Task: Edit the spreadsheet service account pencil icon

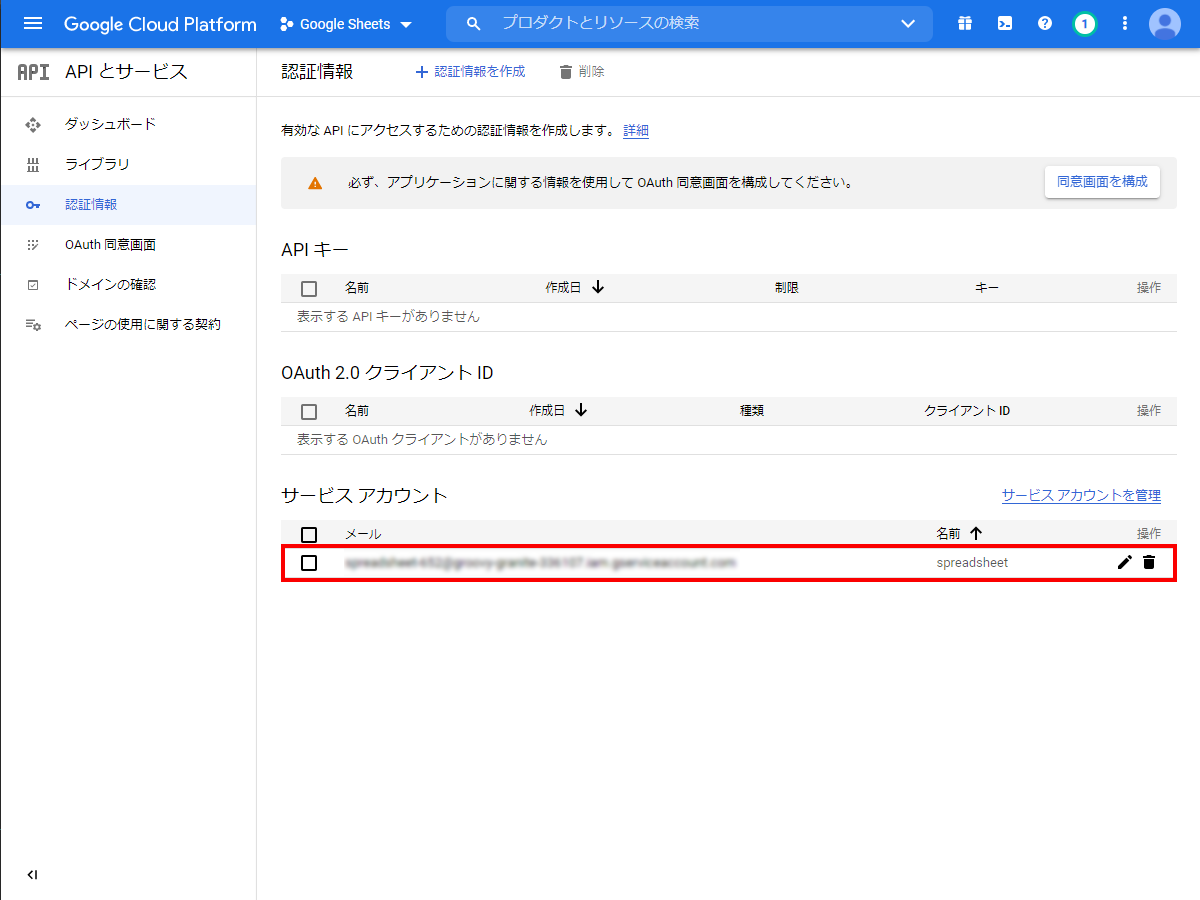Action: tap(1125, 563)
